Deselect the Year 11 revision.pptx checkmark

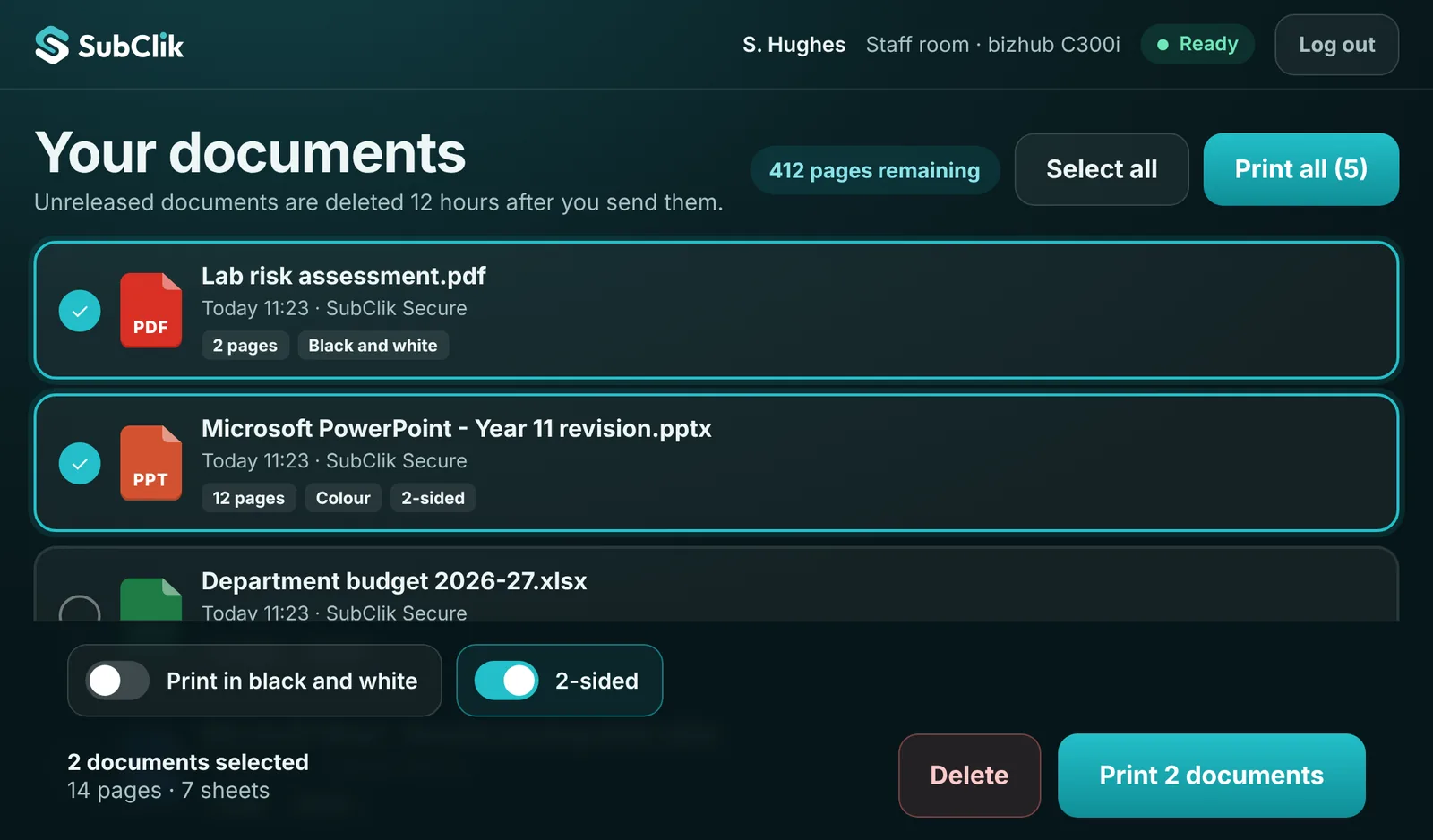click(80, 463)
